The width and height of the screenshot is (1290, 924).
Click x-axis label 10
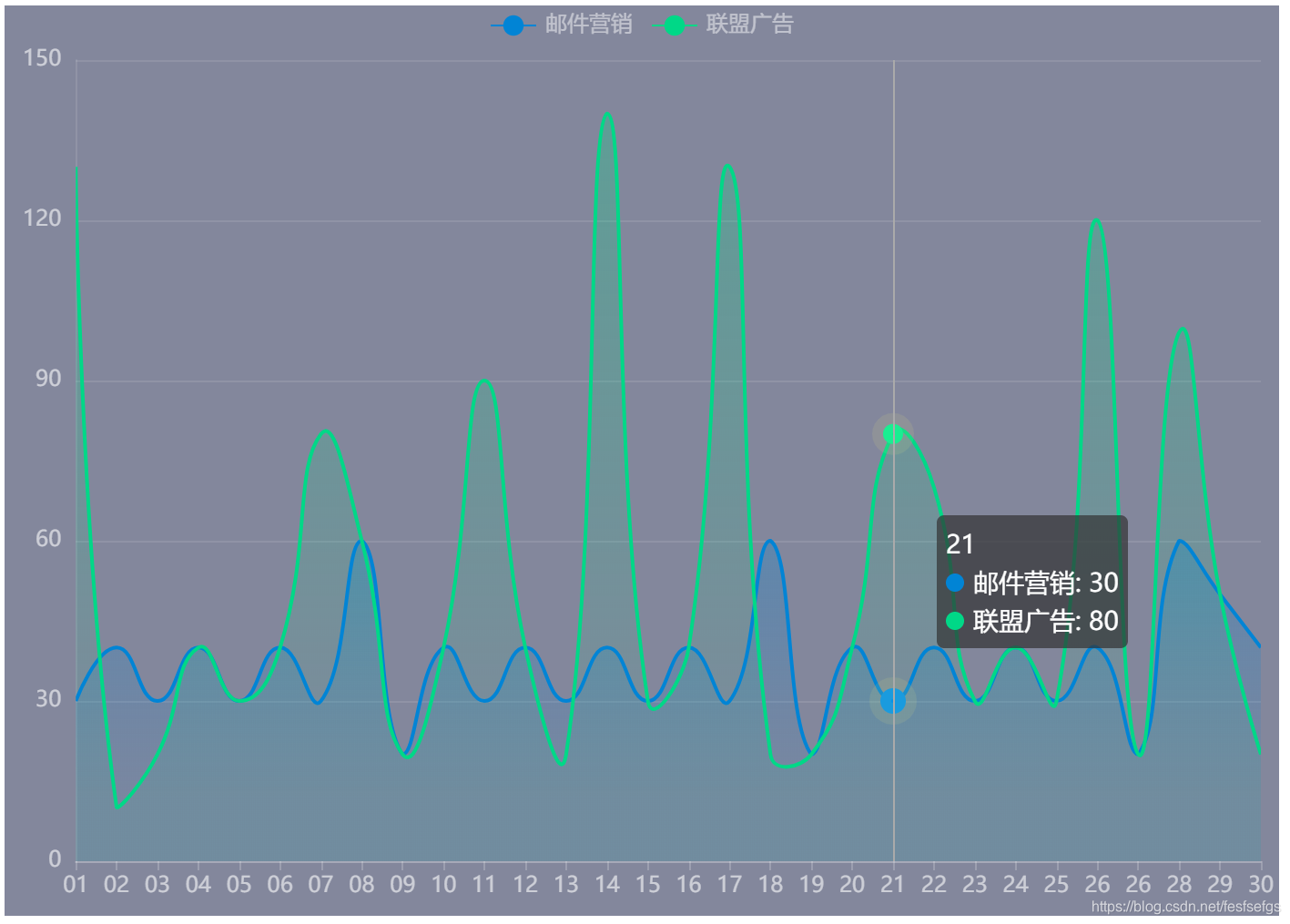tap(443, 884)
